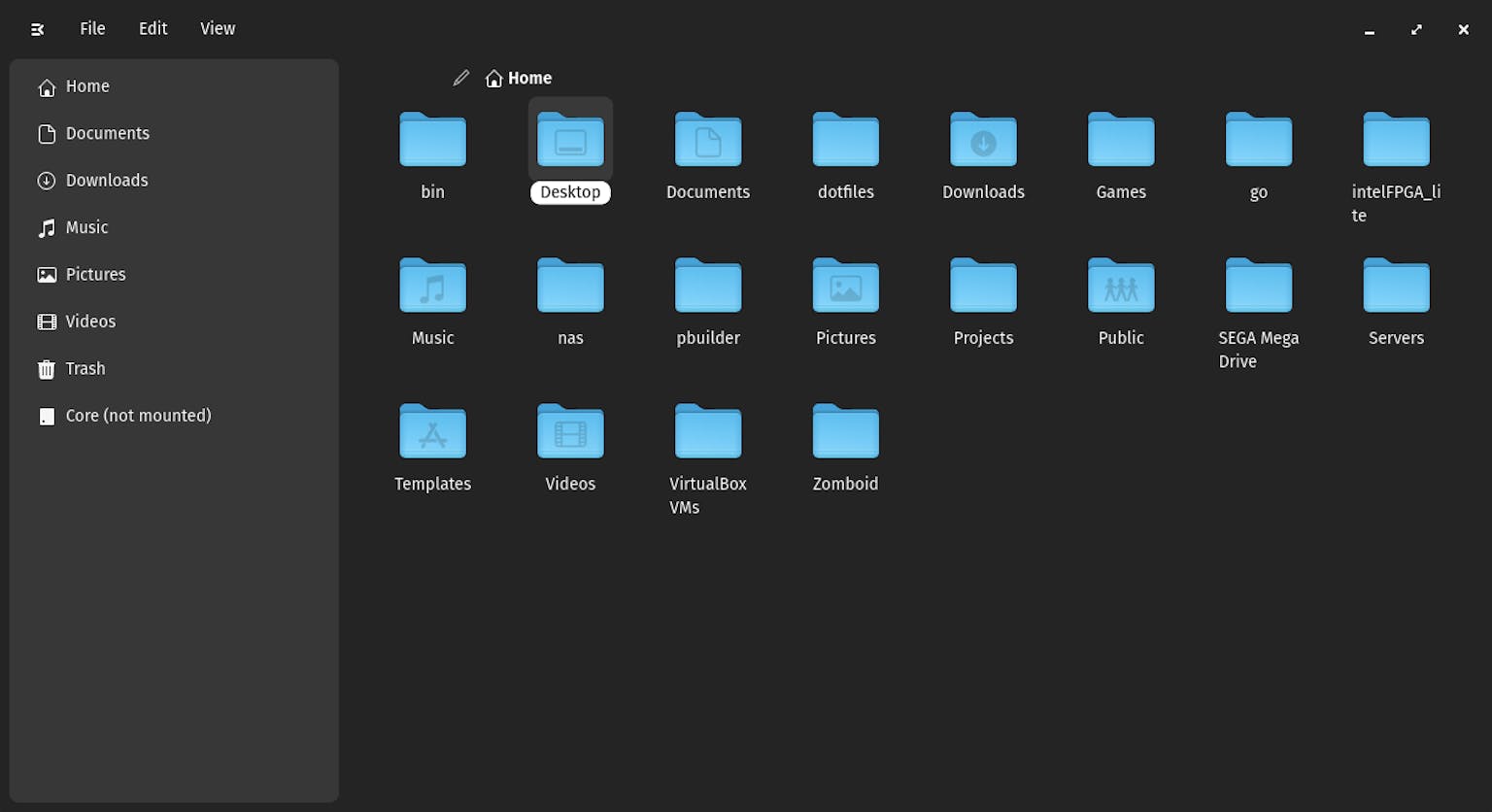Open the Edit menu
The image size is (1492, 812).
[x=153, y=29]
